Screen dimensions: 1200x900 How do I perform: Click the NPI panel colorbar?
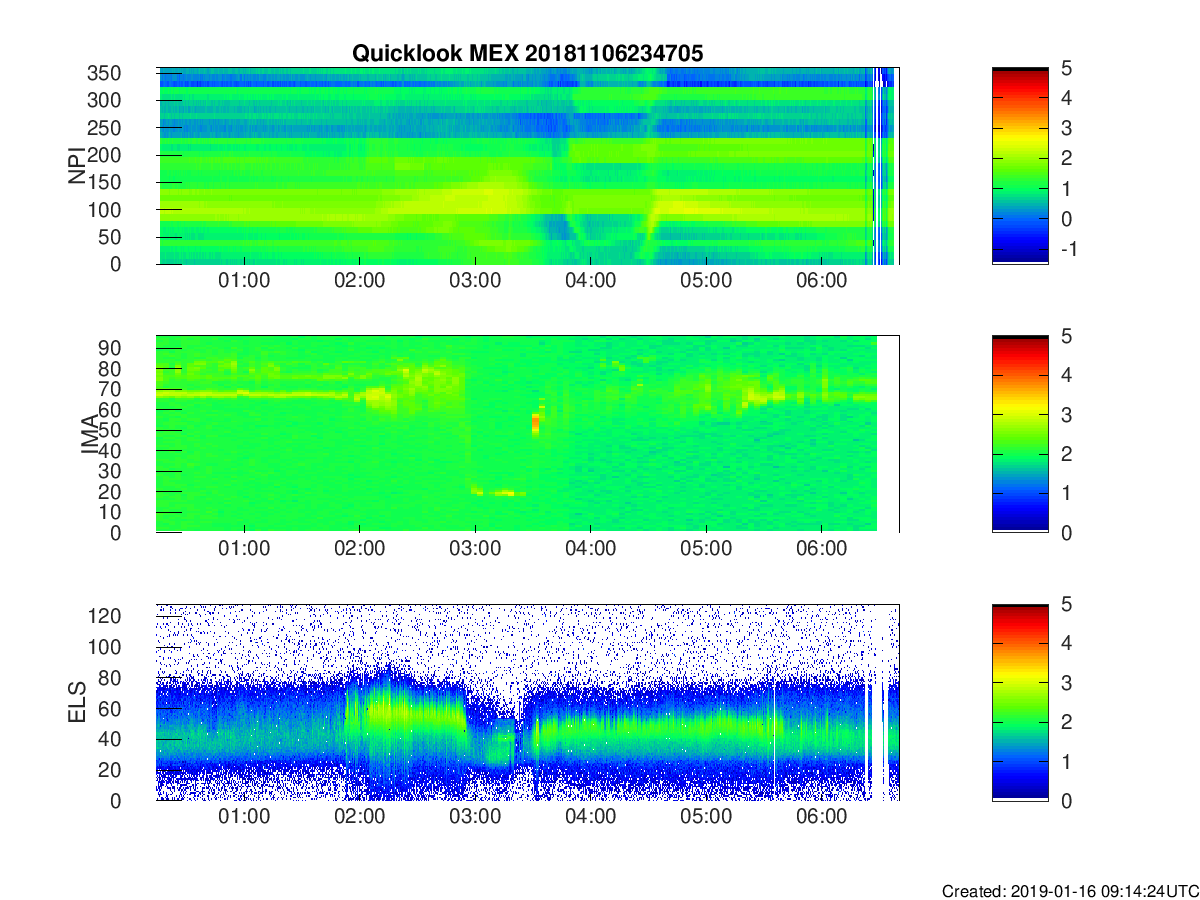pos(1020,166)
